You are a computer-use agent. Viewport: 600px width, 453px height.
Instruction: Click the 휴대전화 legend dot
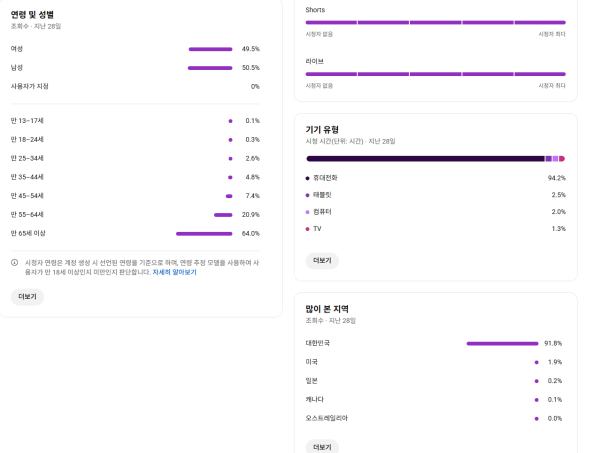point(307,178)
